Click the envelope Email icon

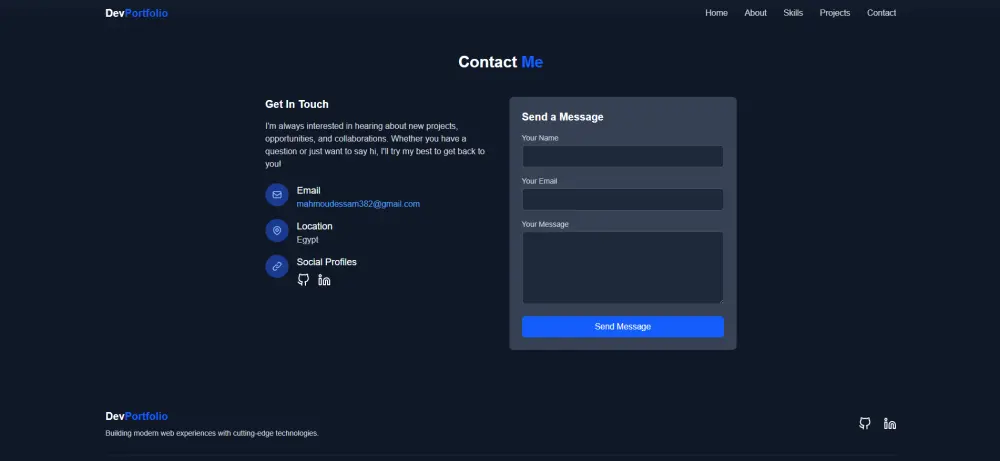click(277, 194)
